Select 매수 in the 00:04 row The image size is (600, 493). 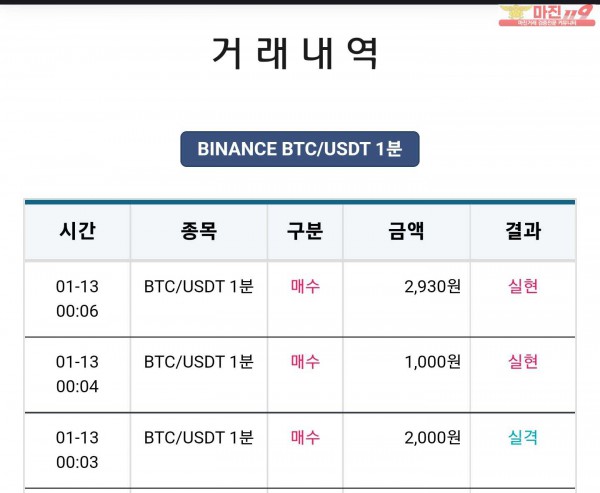(x=305, y=361)
